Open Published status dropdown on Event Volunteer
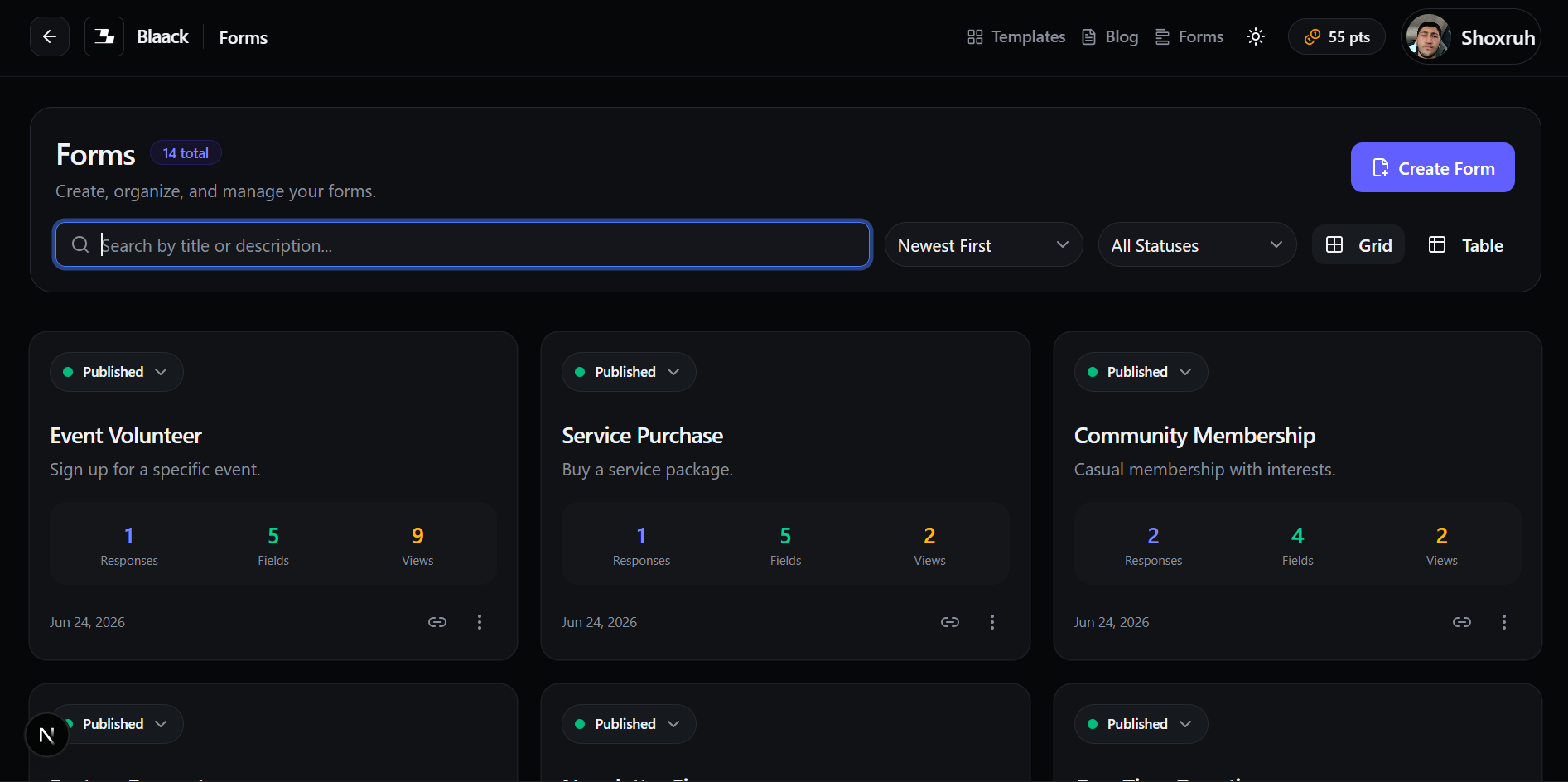 click(116, 372)
